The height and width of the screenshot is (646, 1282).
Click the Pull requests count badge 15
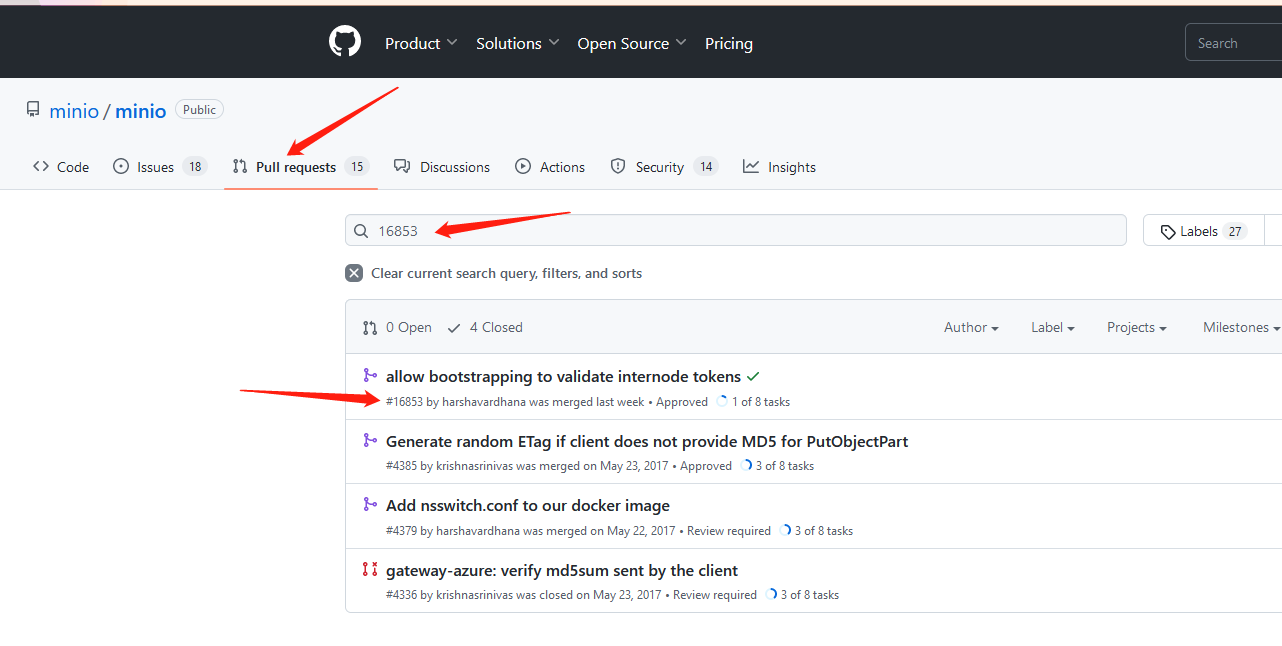[357, 167]
